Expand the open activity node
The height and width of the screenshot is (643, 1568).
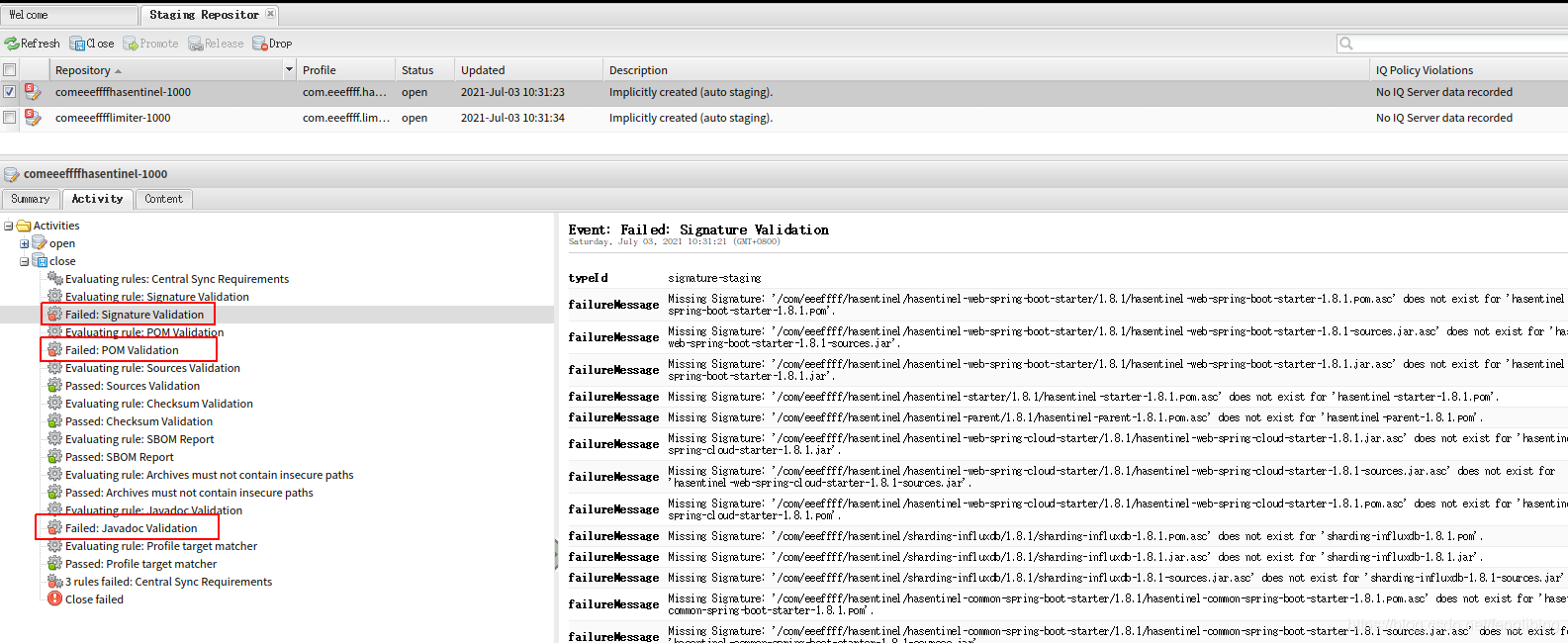[24, 243]
